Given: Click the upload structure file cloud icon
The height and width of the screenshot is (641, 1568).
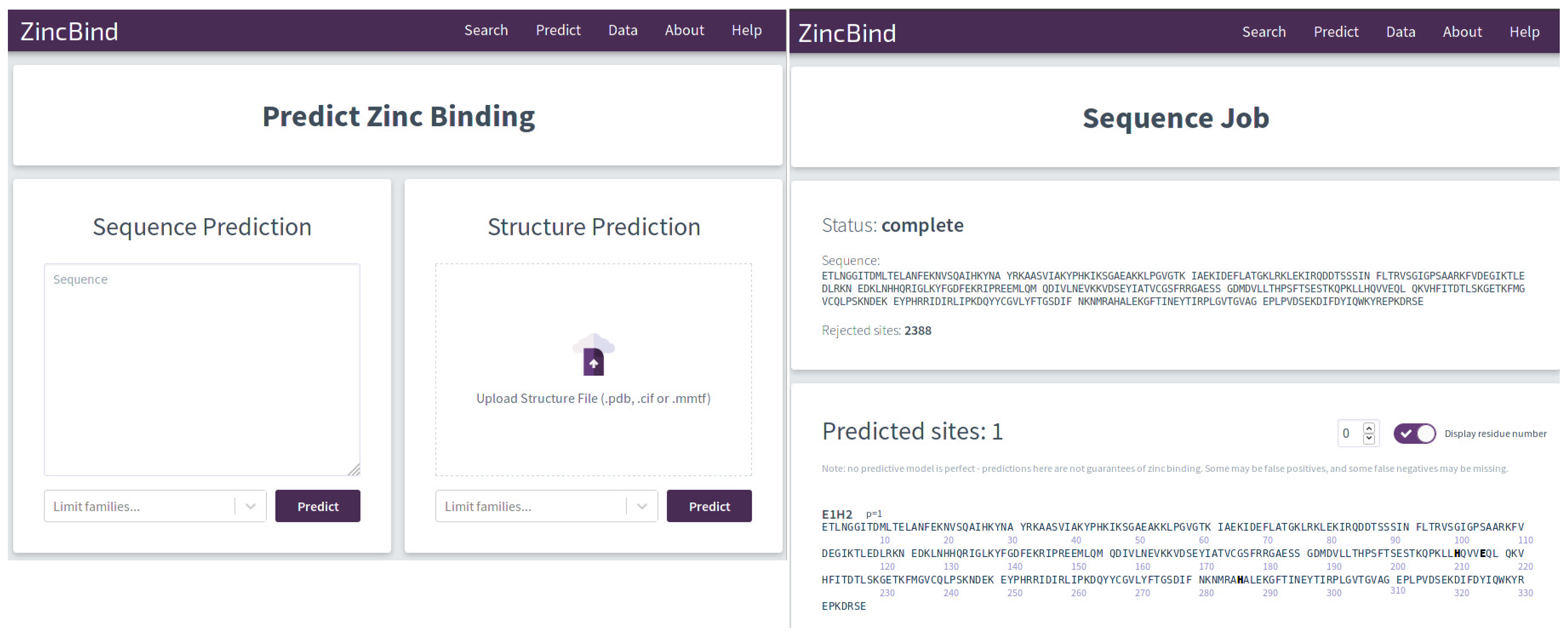Looking at the screenshot, I should [594, 355].
